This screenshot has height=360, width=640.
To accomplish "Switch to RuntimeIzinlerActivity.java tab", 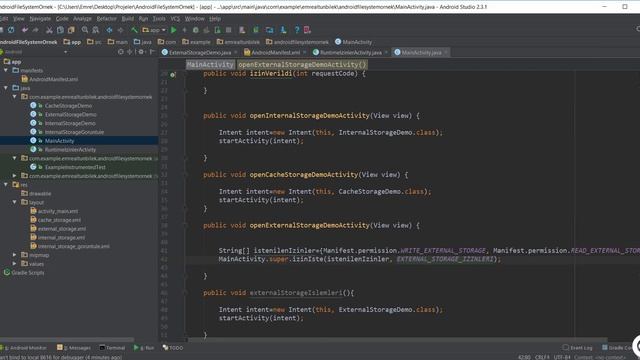I will (350, 53).
